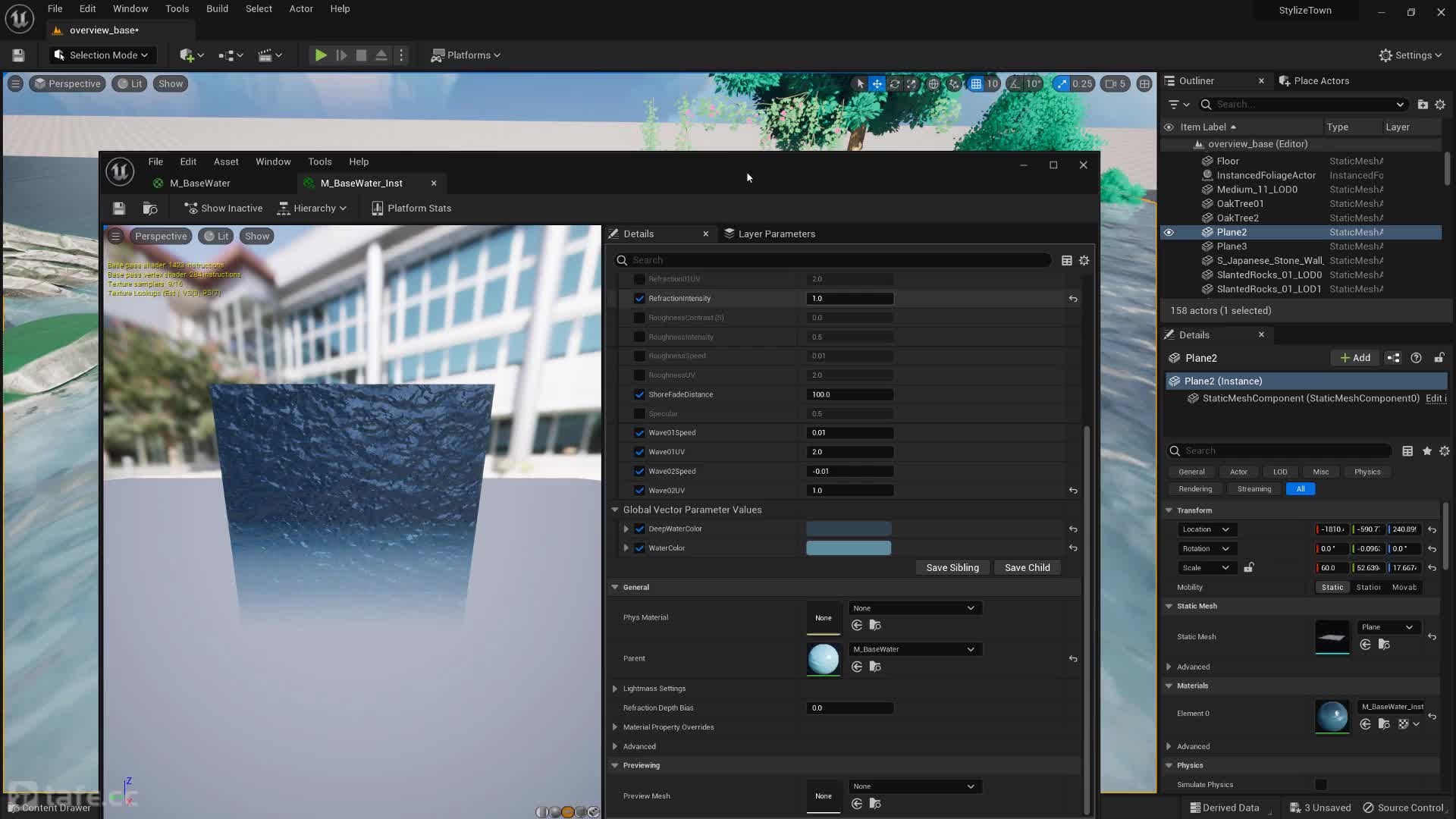
Task: Open the WaterColor color picker swatch
Action: point(849,548)
